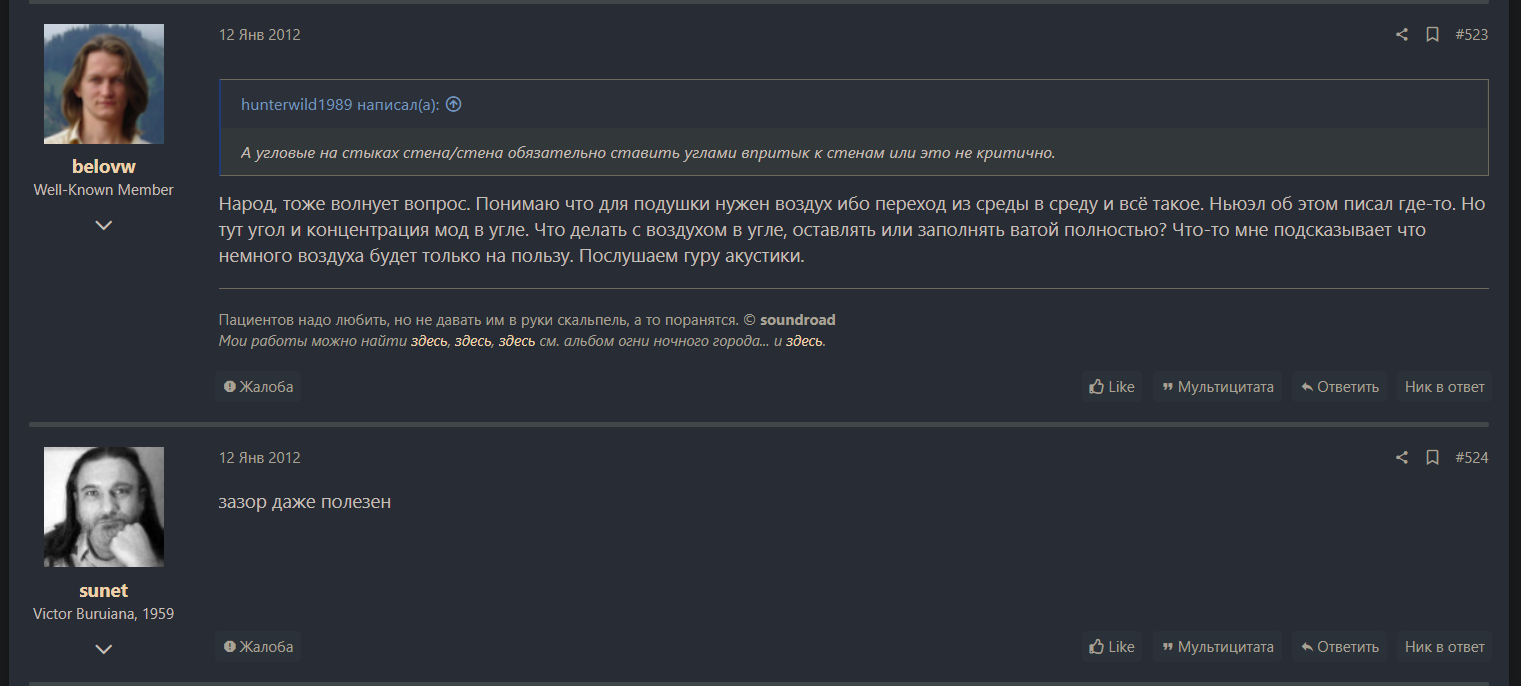1521x686 pixels.
Task: Expand sunet's user info chevron
Action: [103, 649]
